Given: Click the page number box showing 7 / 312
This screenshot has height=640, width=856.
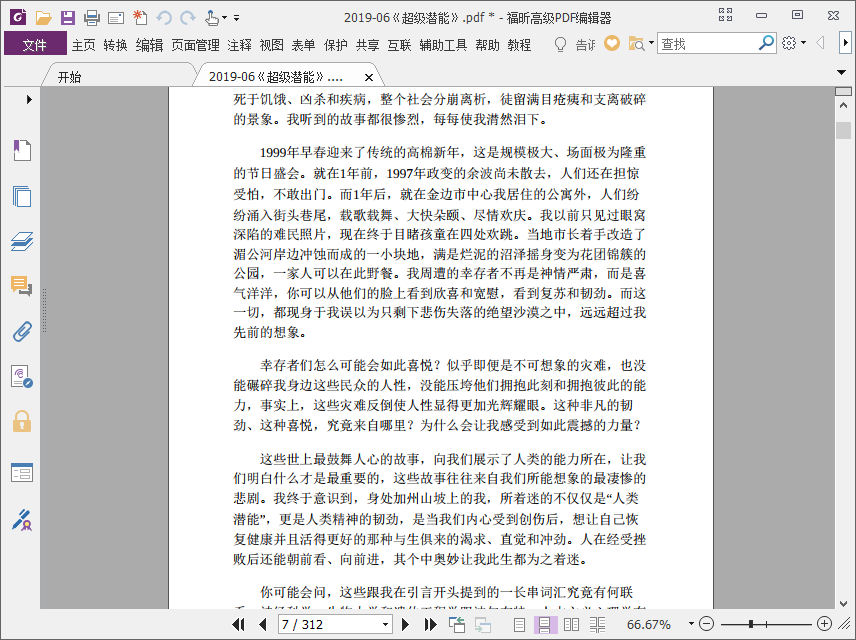Looking at the screenshot, I should pyautogui.click(x=330, y=625).
